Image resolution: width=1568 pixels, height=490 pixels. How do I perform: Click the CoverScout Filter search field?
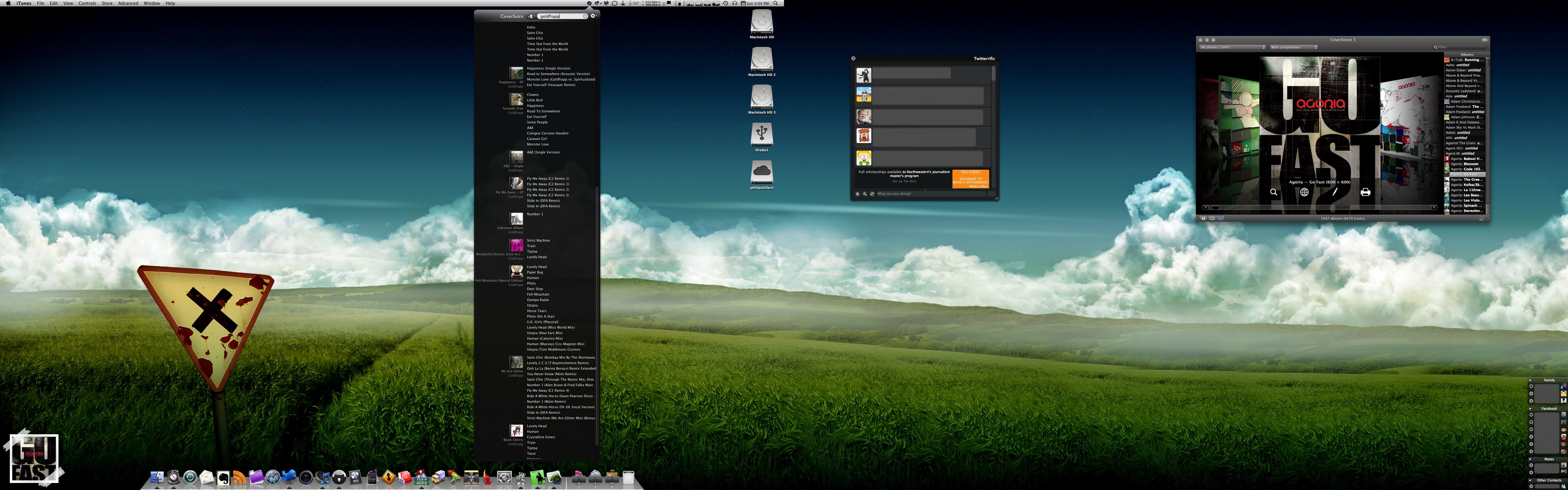(x=1460, y=47)
